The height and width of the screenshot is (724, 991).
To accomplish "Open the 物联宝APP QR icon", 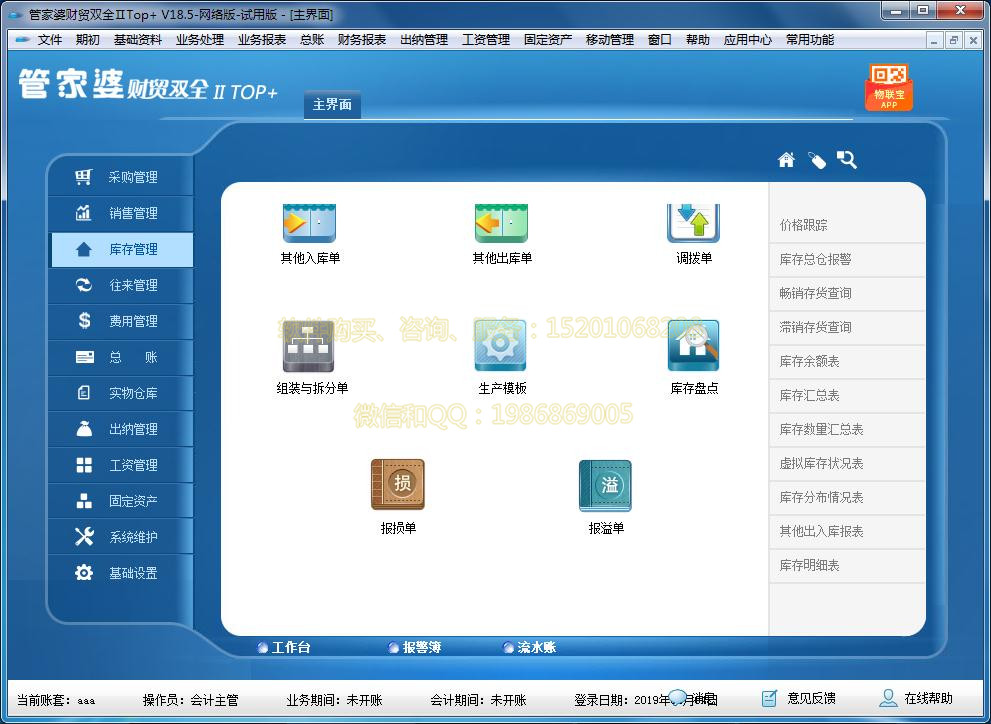I will [x=888, y=88].
